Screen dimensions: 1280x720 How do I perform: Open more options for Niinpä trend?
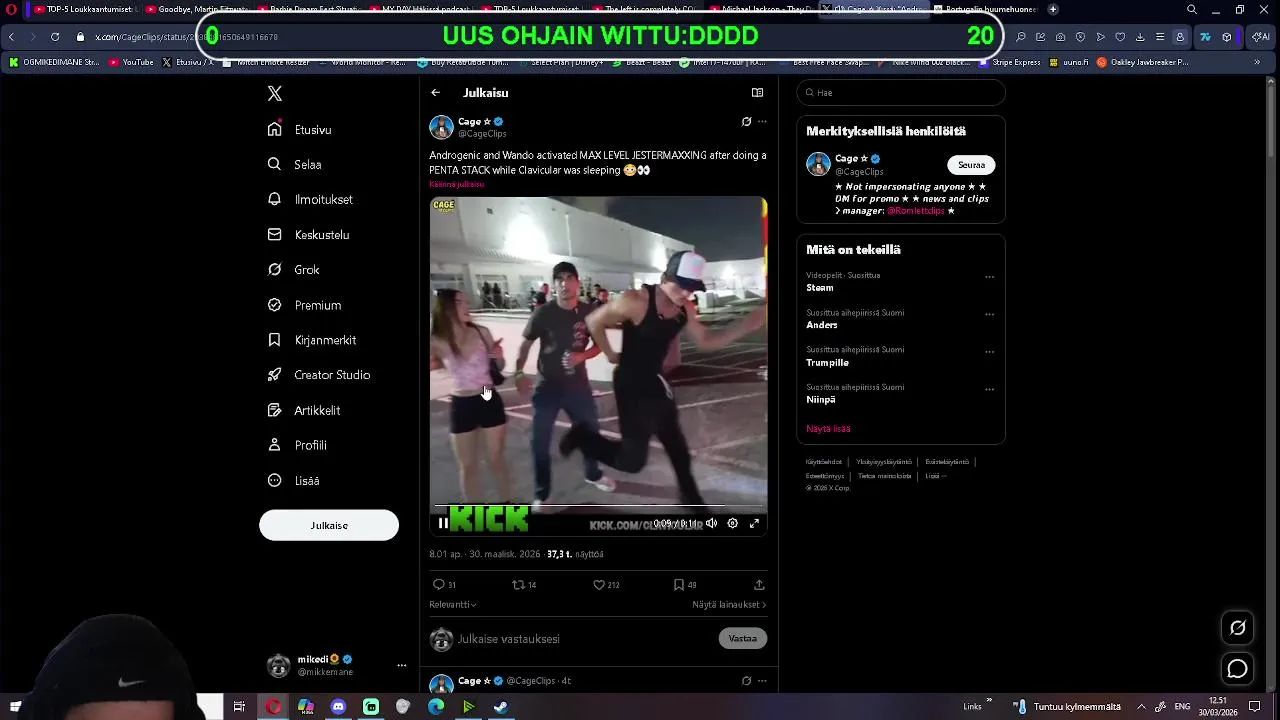(989, 389)
